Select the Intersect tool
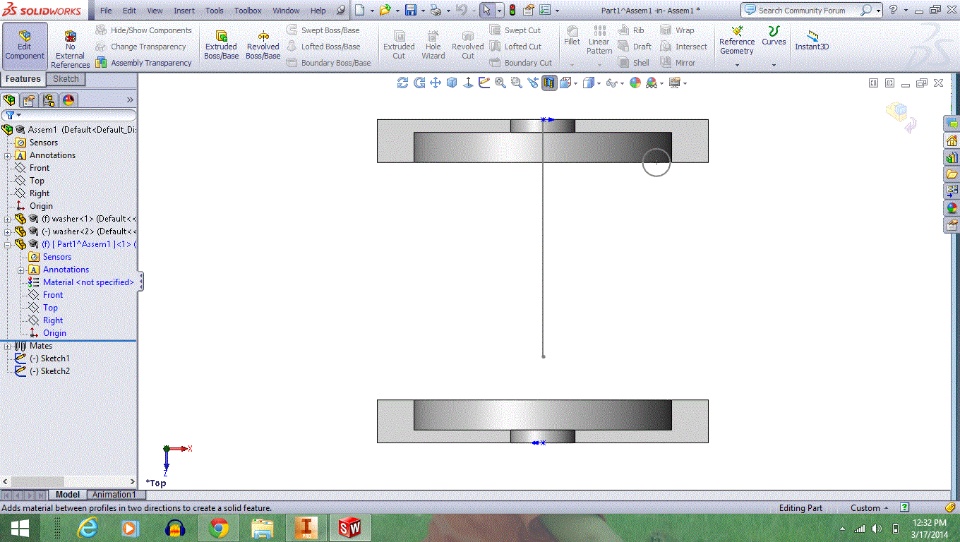The image size is (960, 542). (x=683, y=47)
